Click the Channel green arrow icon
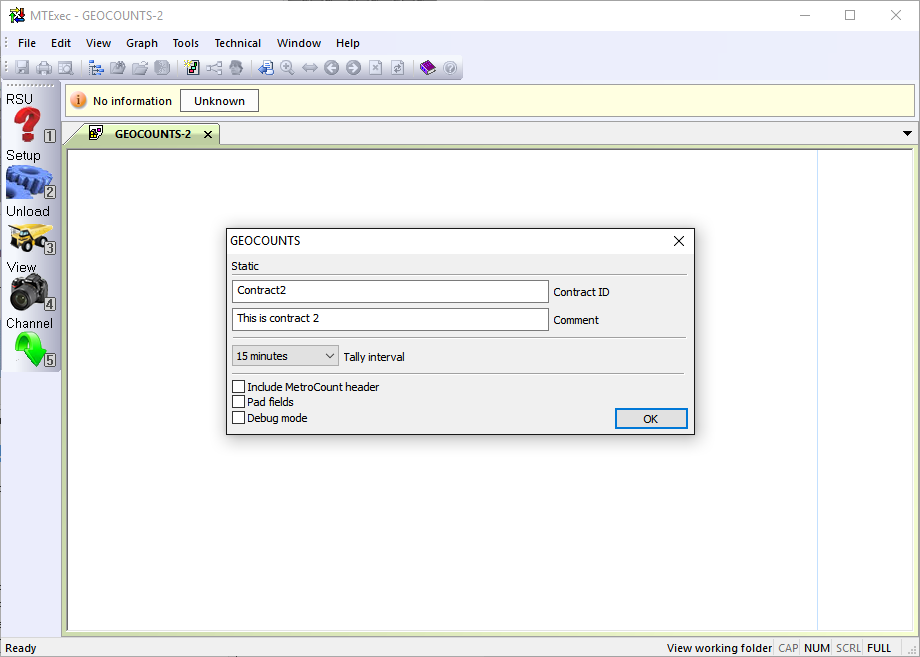This screenshot has width=920, height=657. tap(31, 348)
